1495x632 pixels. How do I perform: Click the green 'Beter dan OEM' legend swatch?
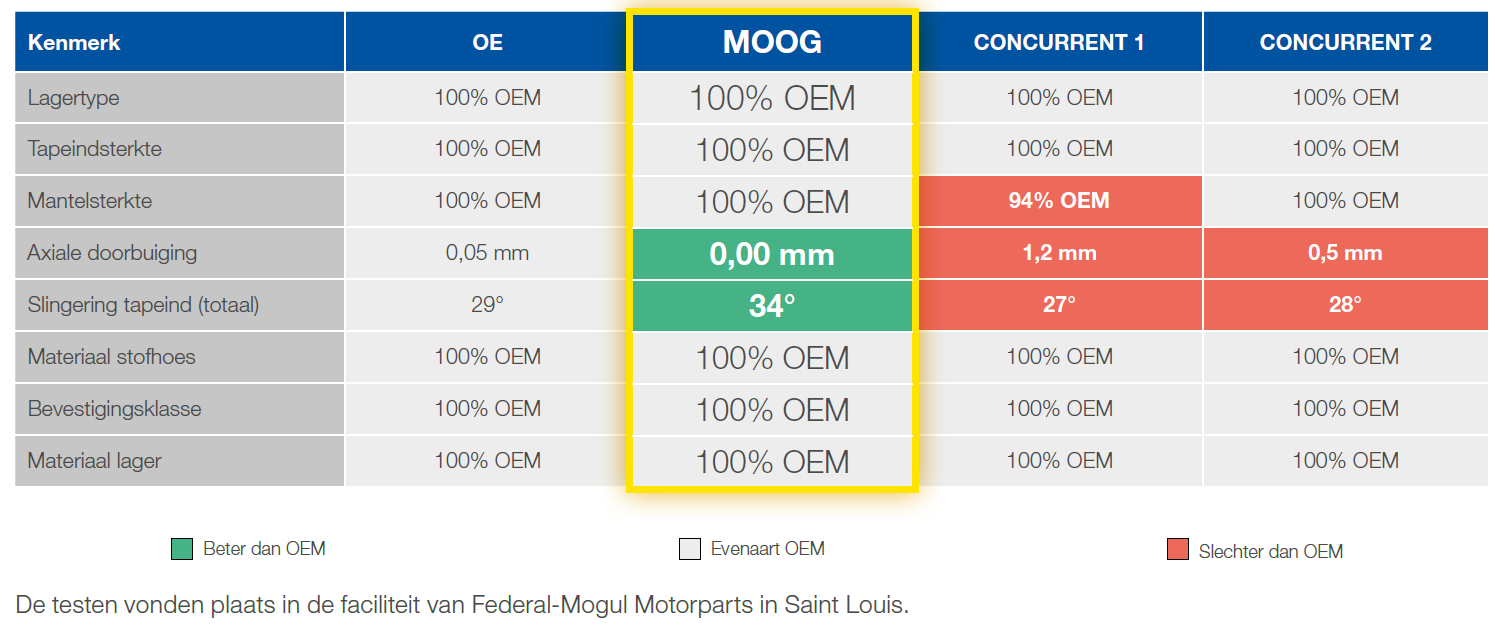pyautogui.click(x=182, y=549)
